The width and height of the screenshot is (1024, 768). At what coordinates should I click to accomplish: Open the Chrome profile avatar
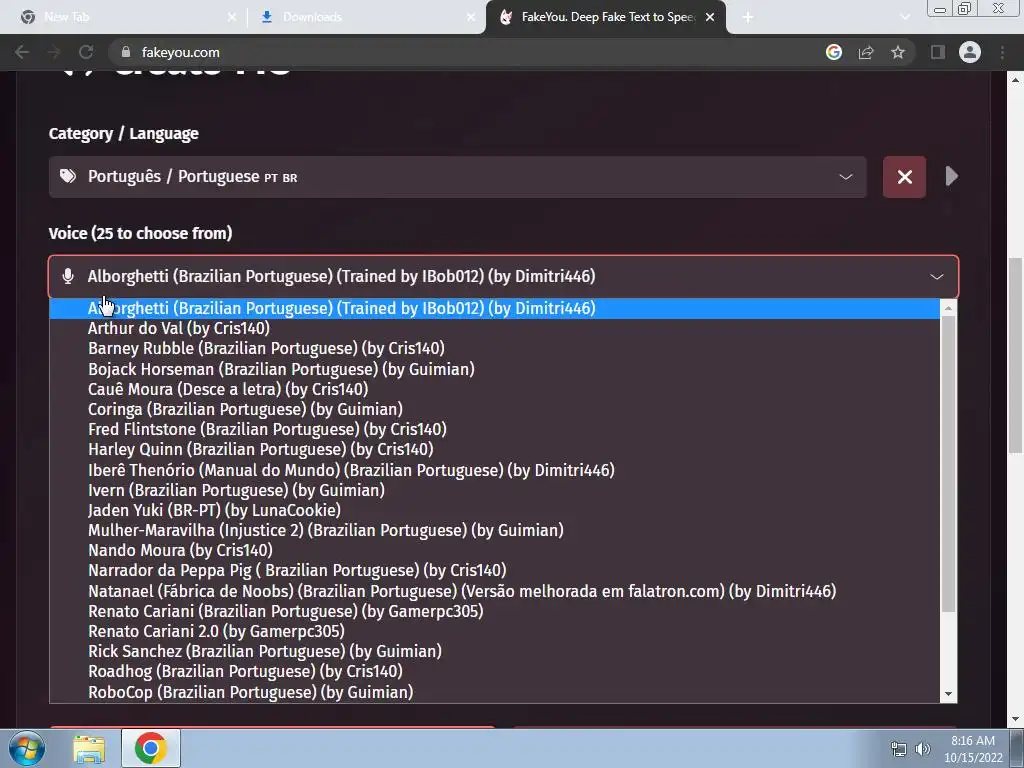[x=970, y=52]
